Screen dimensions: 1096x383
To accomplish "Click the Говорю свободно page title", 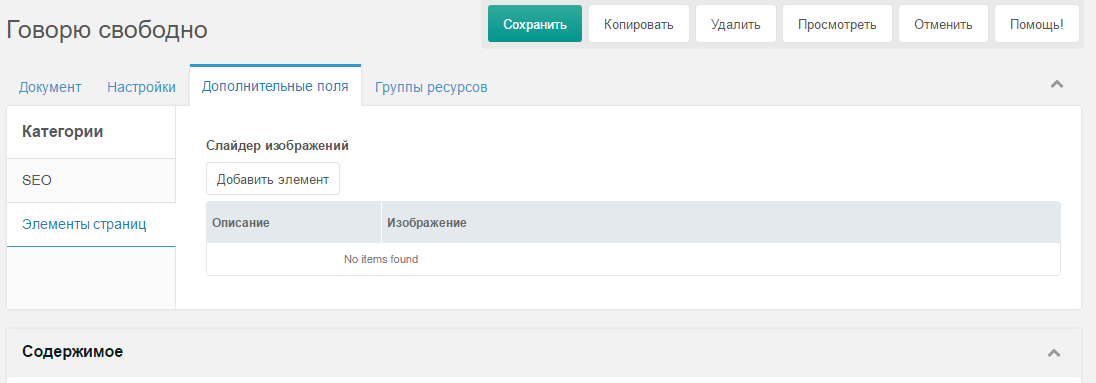I will pyautogui.click(x=107, y=29).
